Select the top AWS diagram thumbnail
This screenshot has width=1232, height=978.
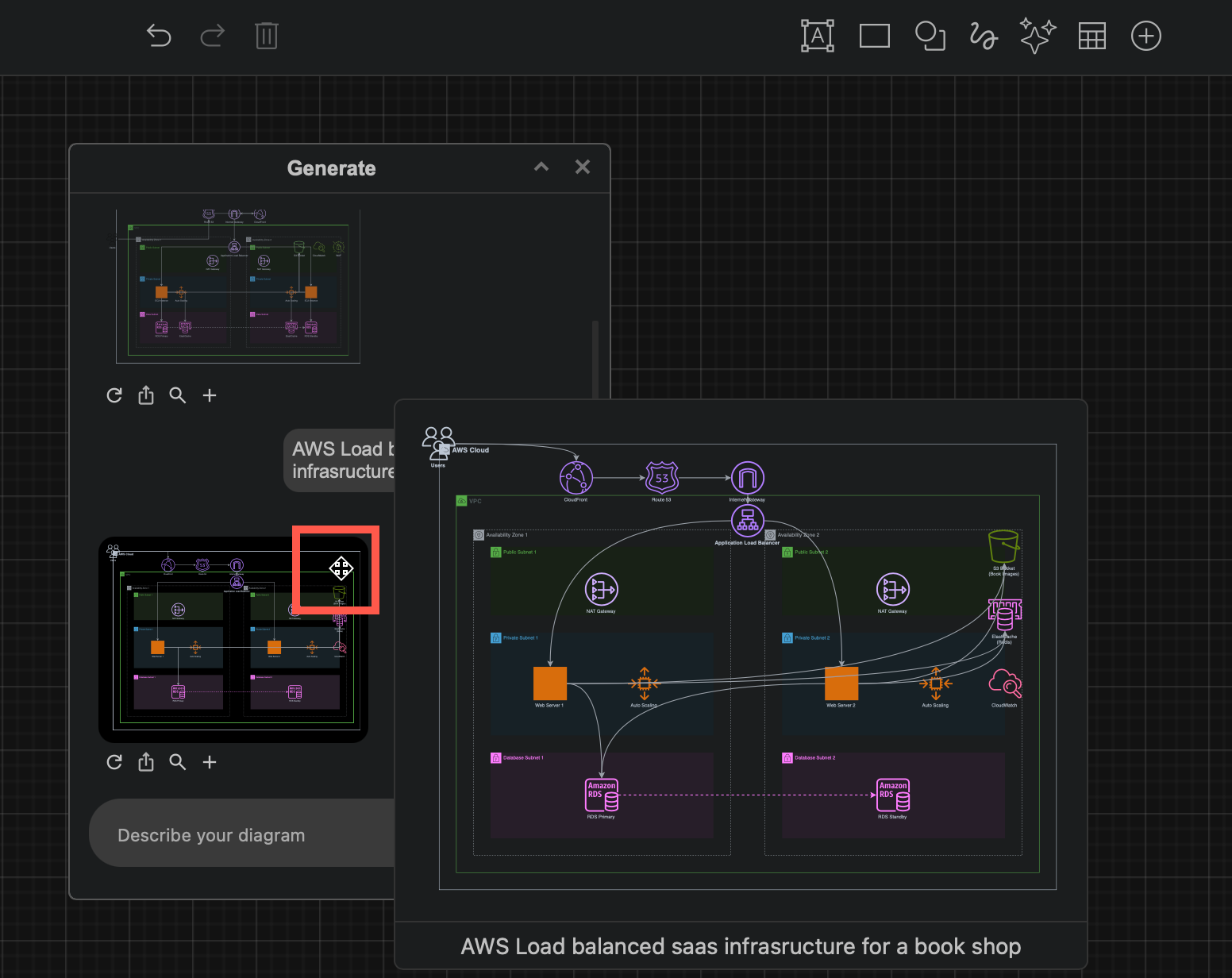tap(237, 286)
